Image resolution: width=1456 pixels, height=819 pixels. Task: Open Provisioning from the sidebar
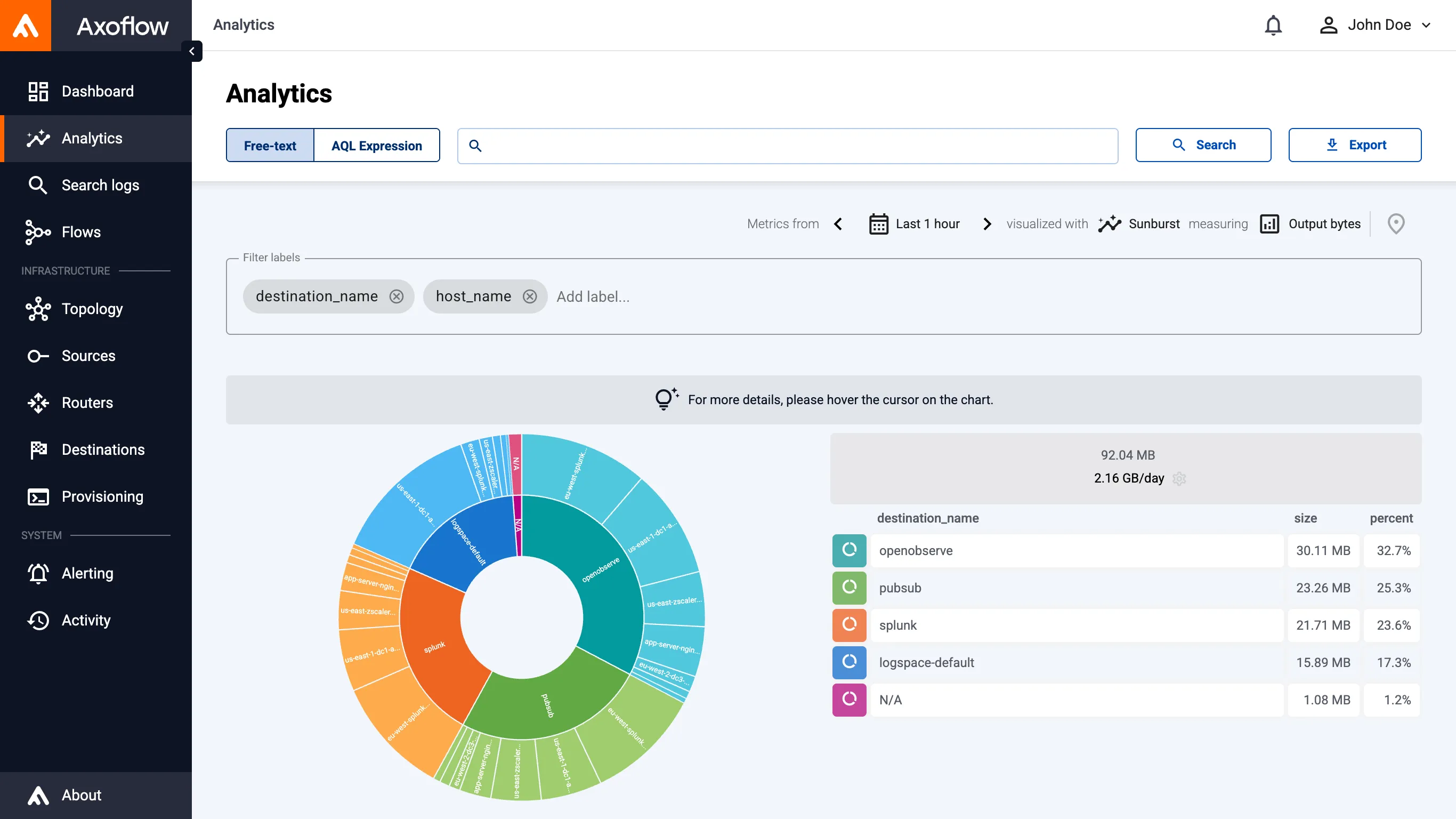(x=102, y=496)
